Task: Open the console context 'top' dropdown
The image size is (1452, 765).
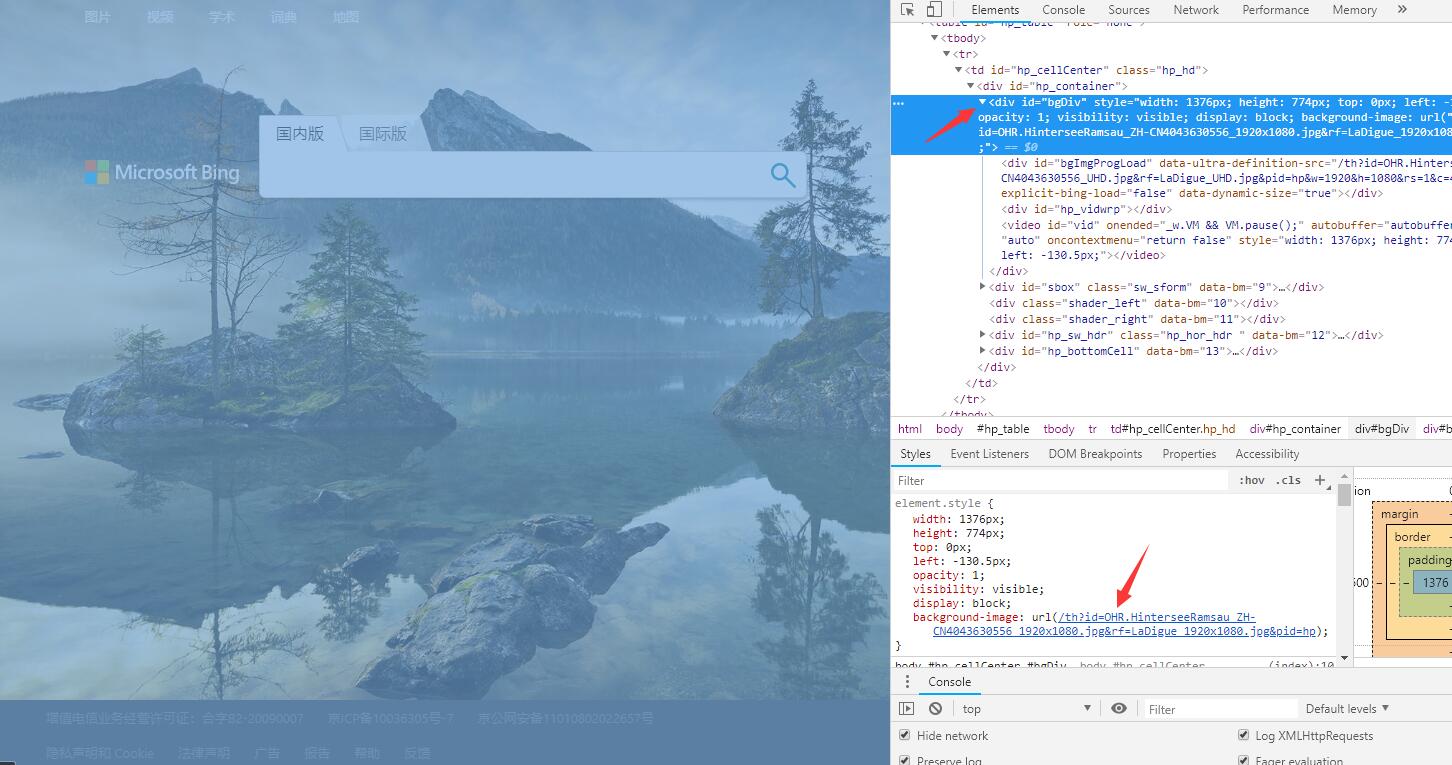Action: [x=1027, y=708]
